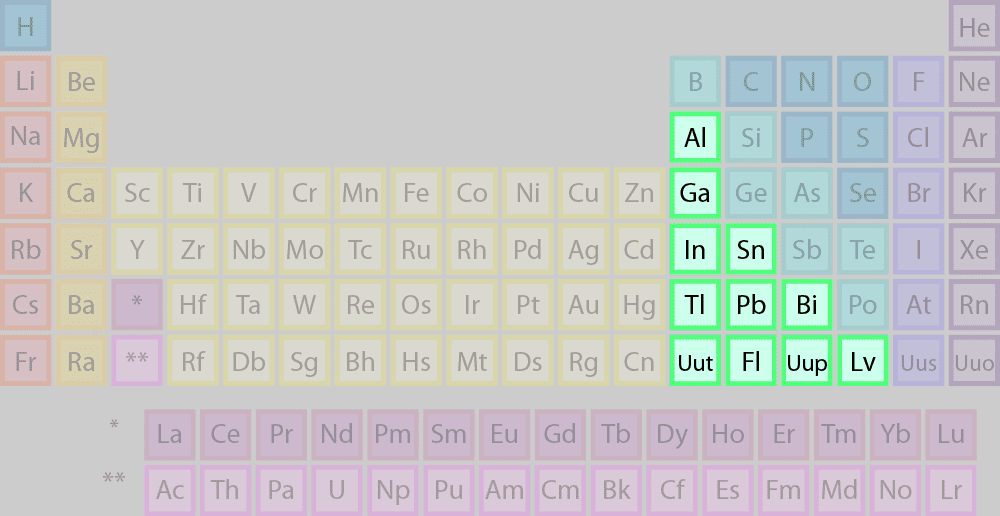Image resolution: width=1000 pixels, height=516 pixels.
Task: Select the Flerovium (Fl) element cell
Action: click(x=751, y=361)
